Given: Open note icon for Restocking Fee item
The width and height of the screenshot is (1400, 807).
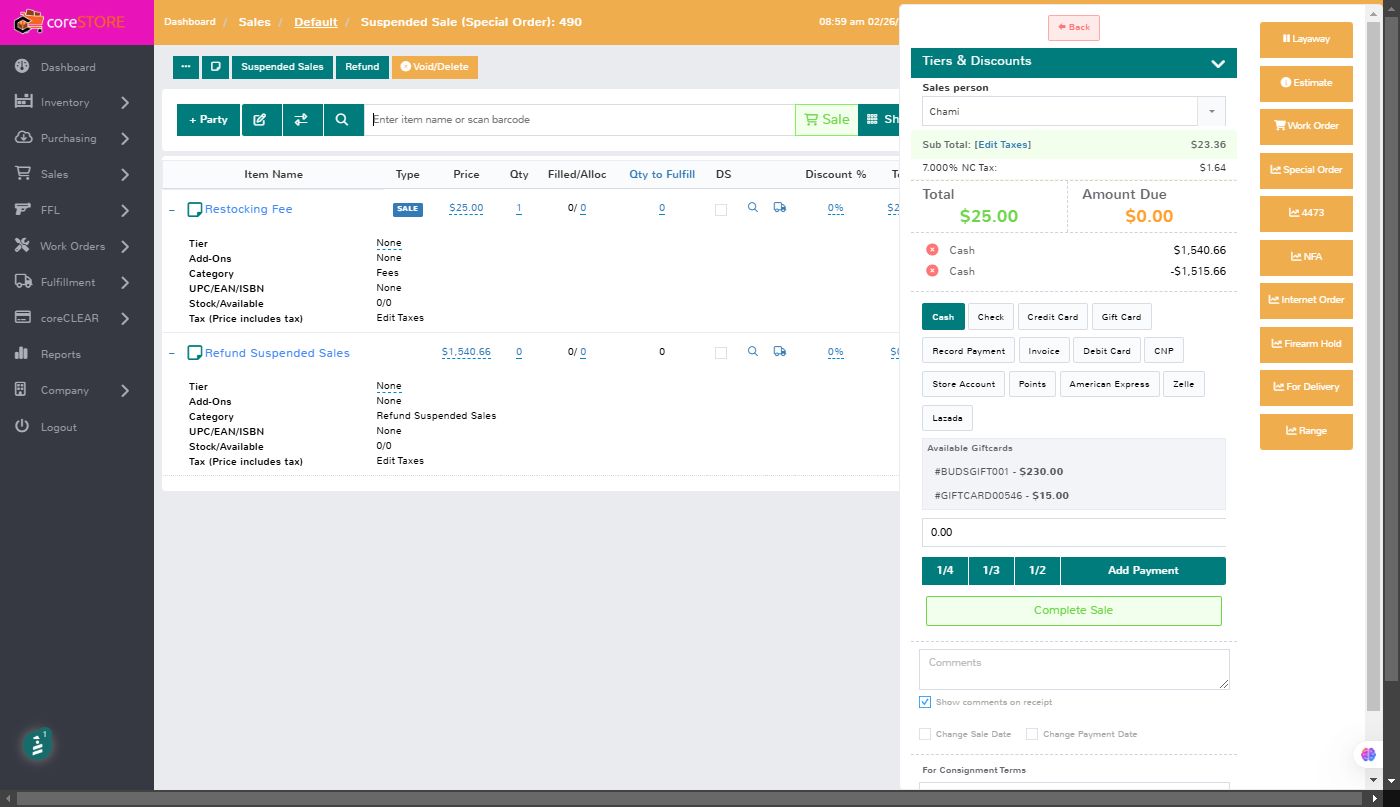Looking at the screenshot, I should tap(195, 210).
